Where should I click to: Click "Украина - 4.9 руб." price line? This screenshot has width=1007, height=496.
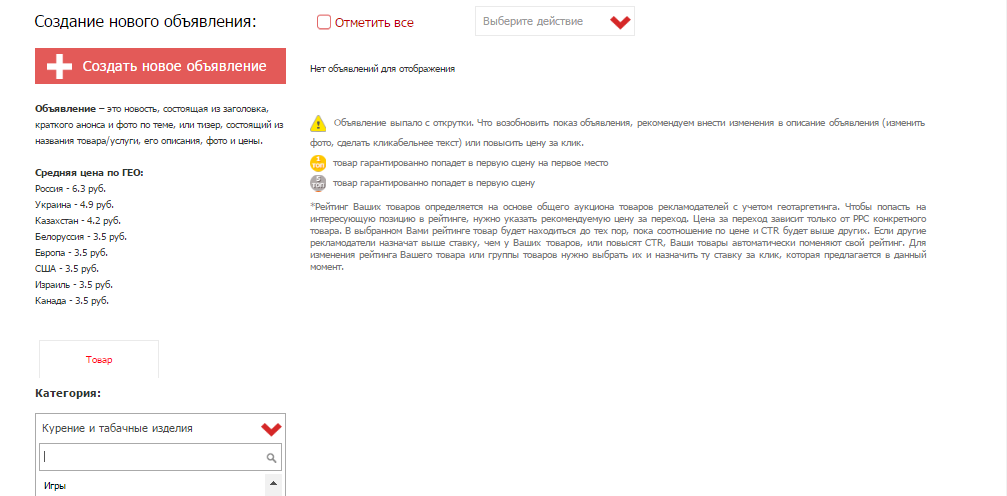pos(74,205)
